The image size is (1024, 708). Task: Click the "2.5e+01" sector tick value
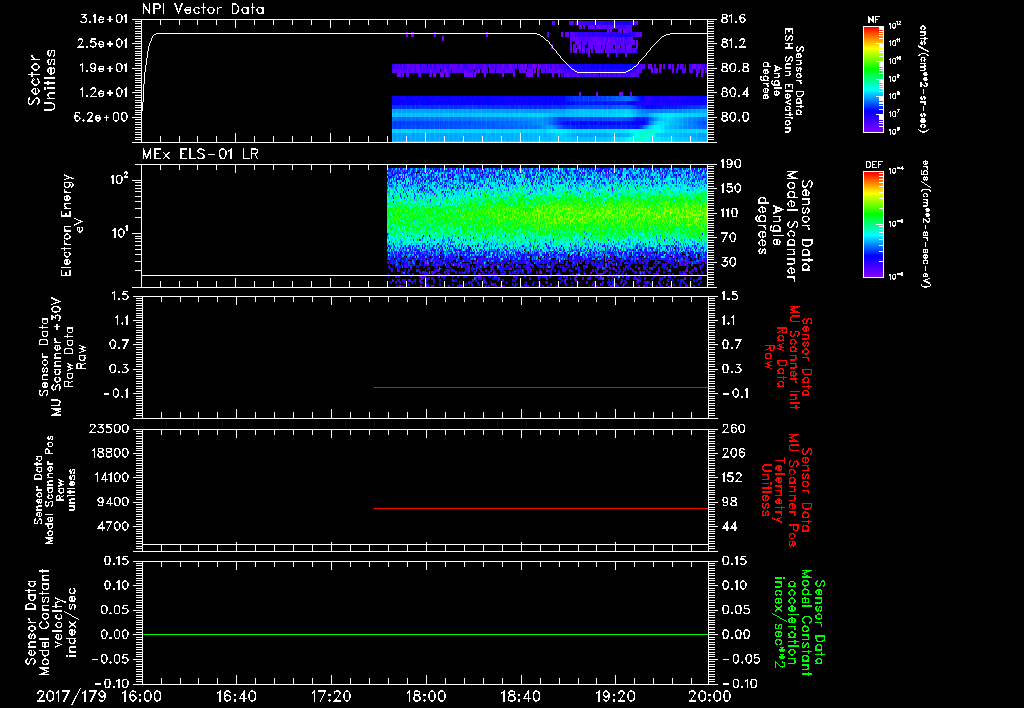click(x=103, y=43)
